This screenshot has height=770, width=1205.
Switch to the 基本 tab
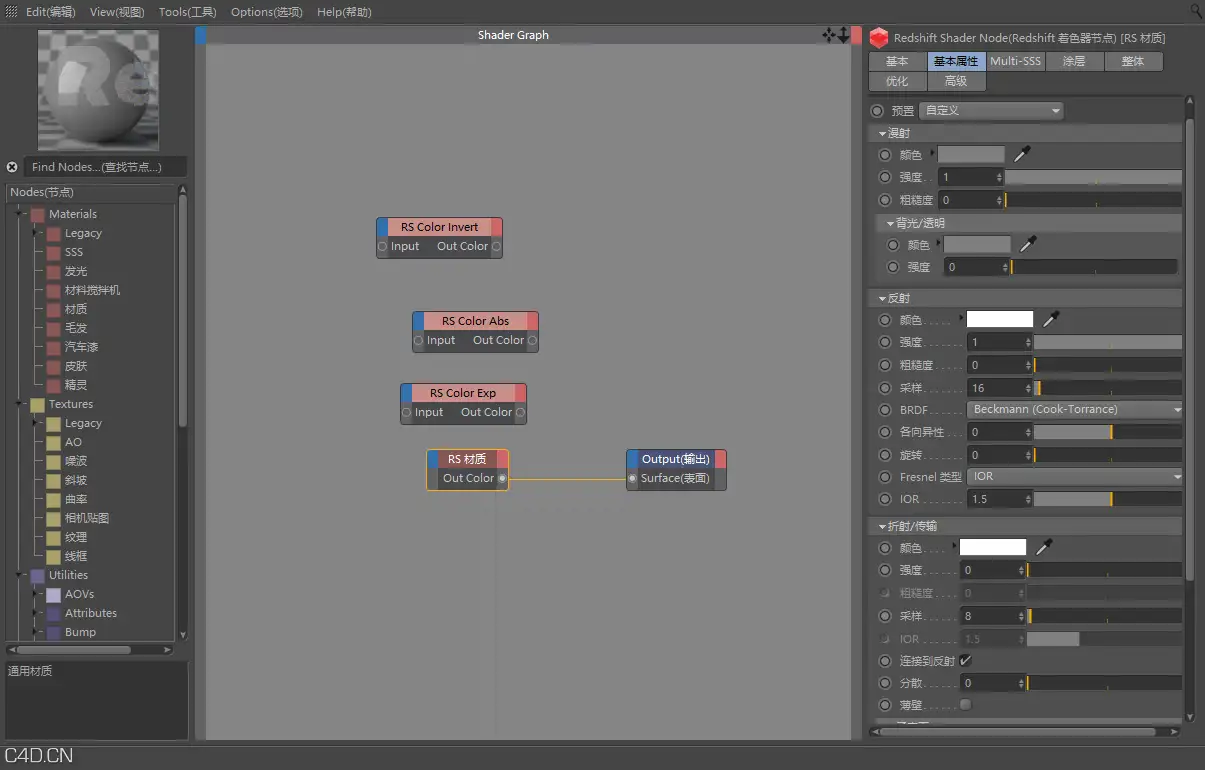point(897,62)
